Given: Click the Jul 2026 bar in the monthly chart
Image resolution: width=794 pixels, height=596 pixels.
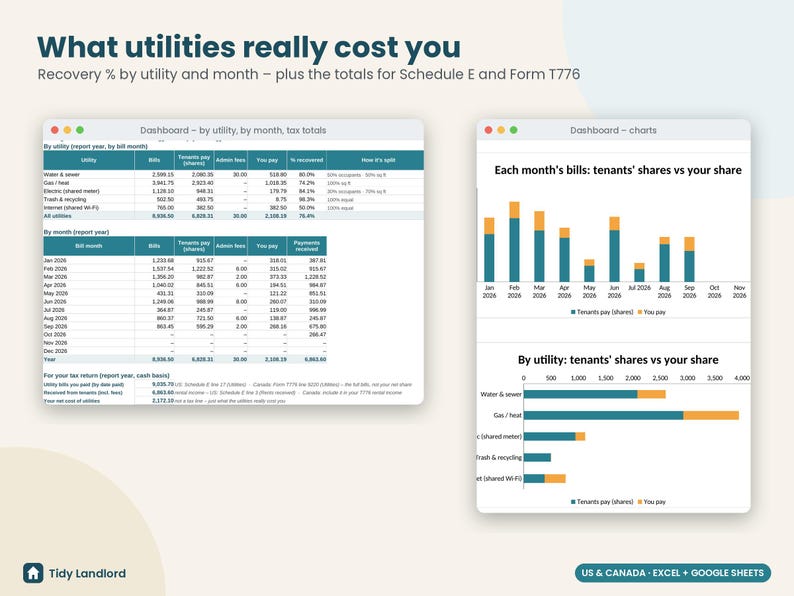Looking at the screenshot, I should tap(639, 272).
